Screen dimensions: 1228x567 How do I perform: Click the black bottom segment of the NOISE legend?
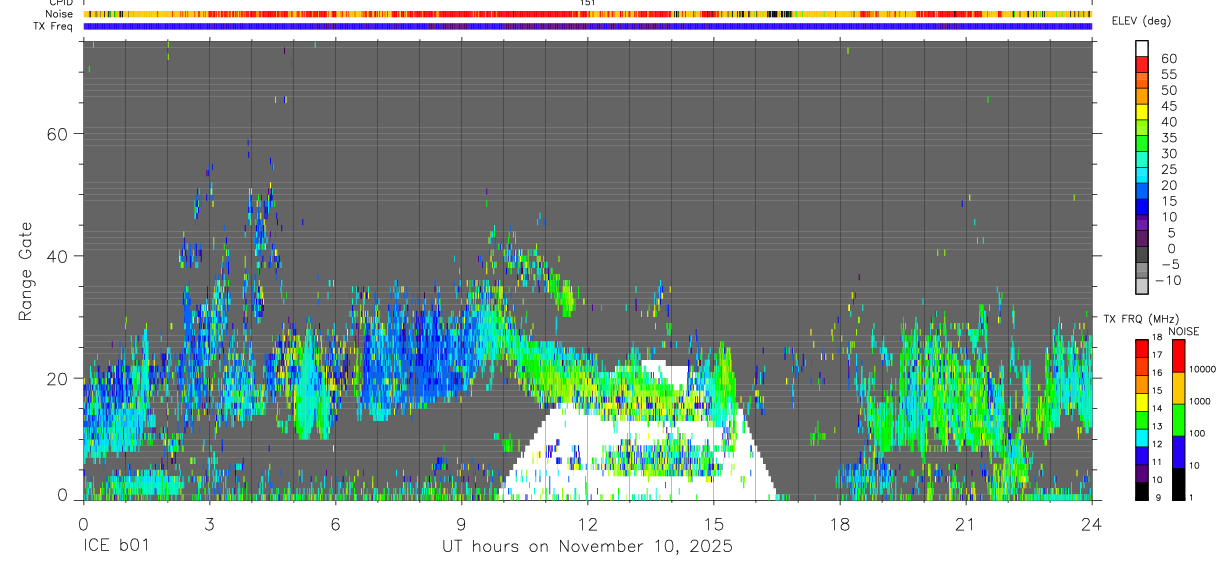(1179, 484)
